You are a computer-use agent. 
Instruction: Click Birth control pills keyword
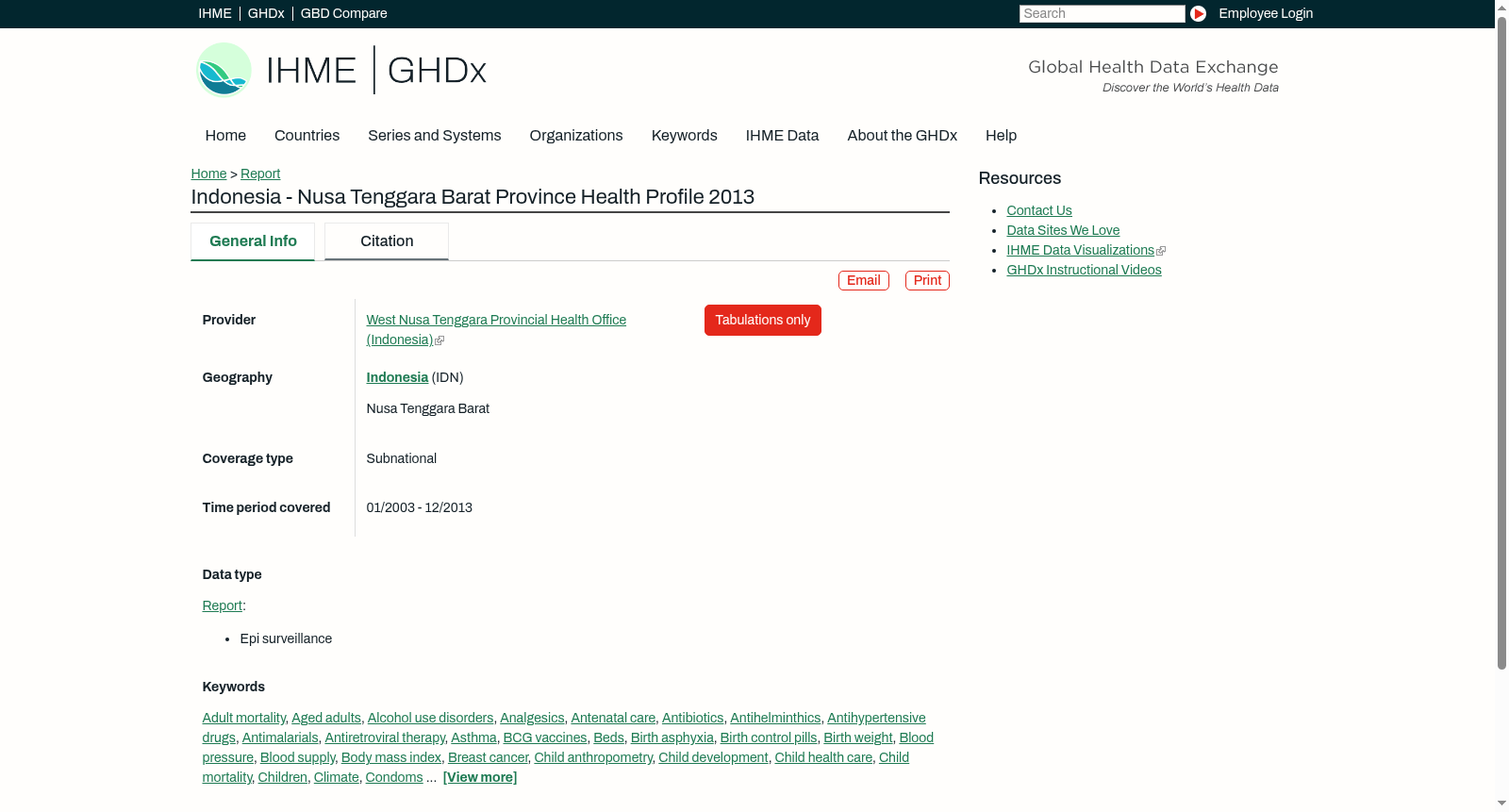coord(769,737)
